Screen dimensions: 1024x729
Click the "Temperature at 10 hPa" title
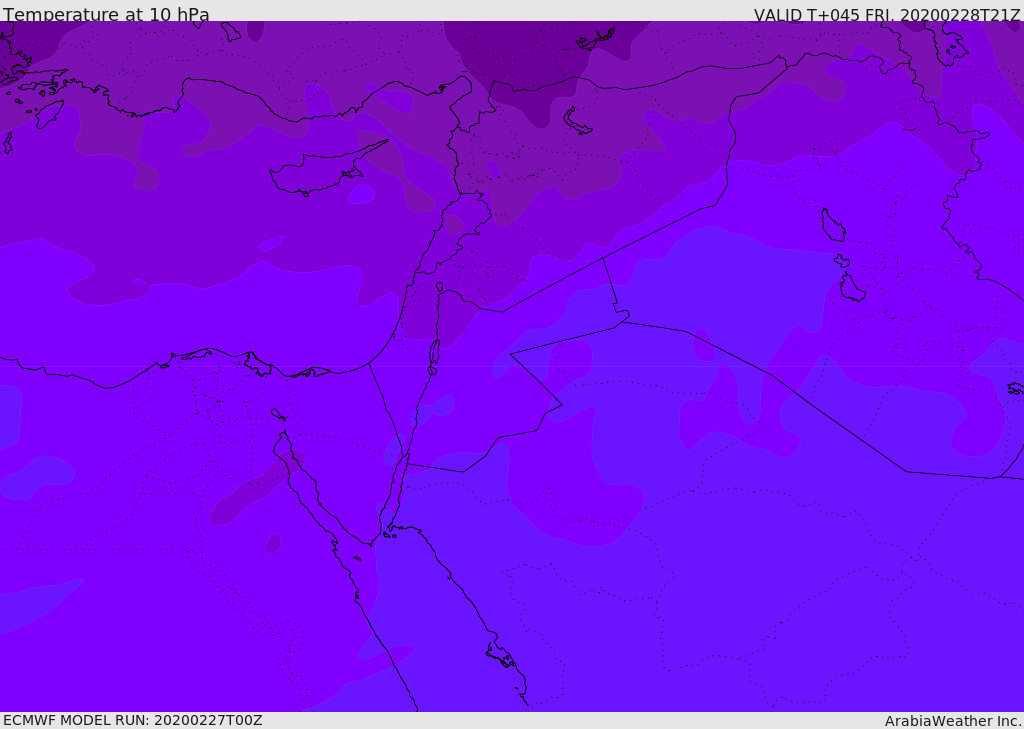[106, 15]
